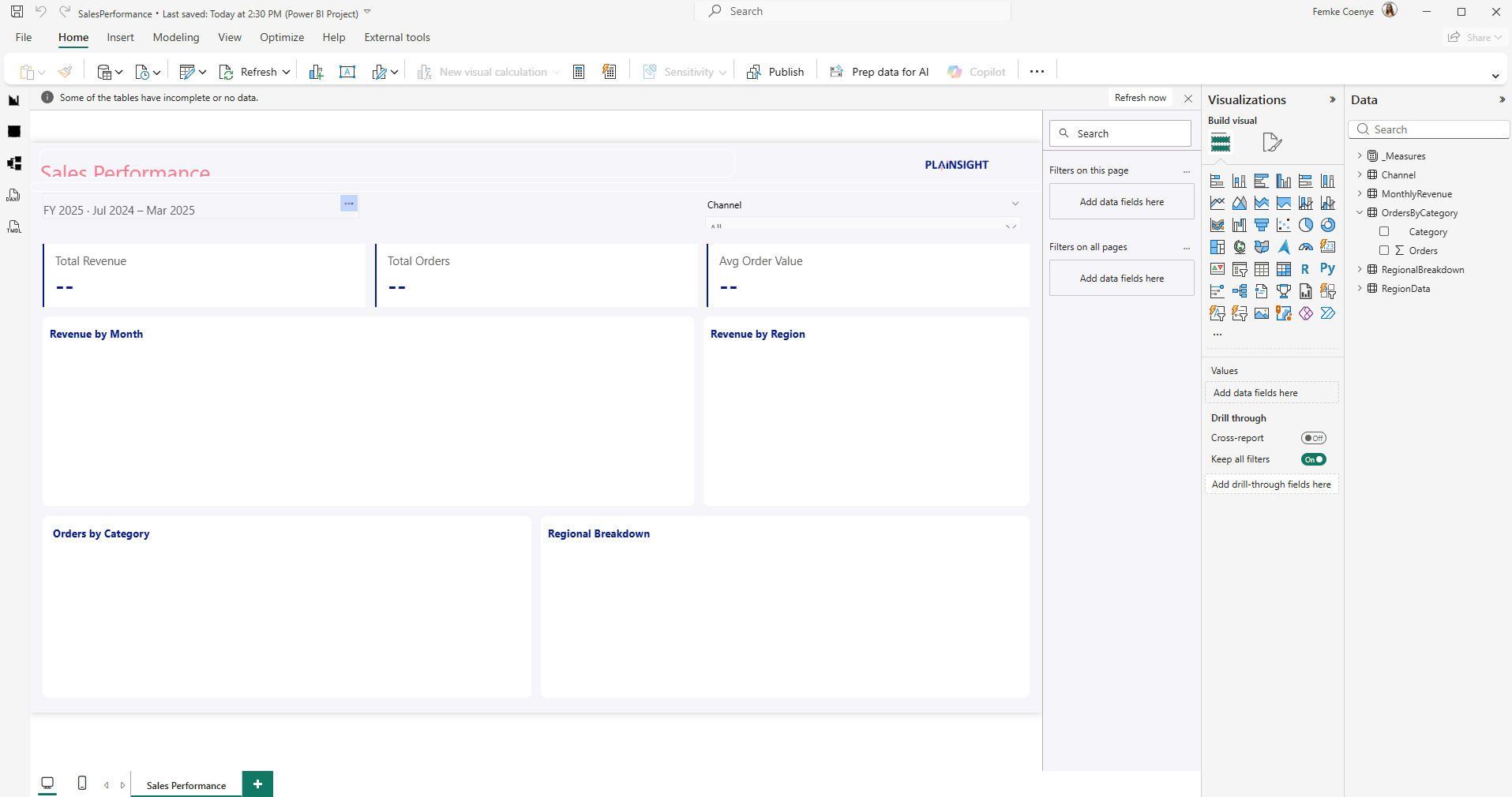Insert a Text box from the ribbon
This screenshot has height=797, width=1512.
(347, 72)
